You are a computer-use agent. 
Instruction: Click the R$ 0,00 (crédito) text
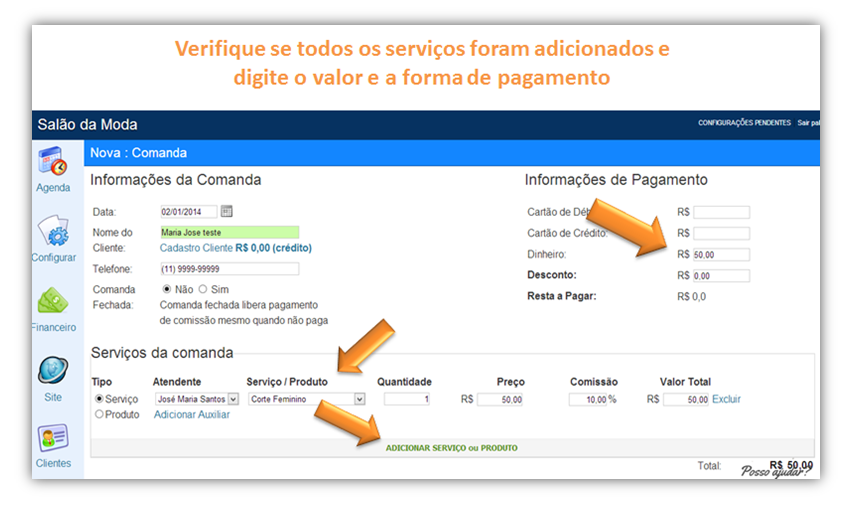[274, 248]
